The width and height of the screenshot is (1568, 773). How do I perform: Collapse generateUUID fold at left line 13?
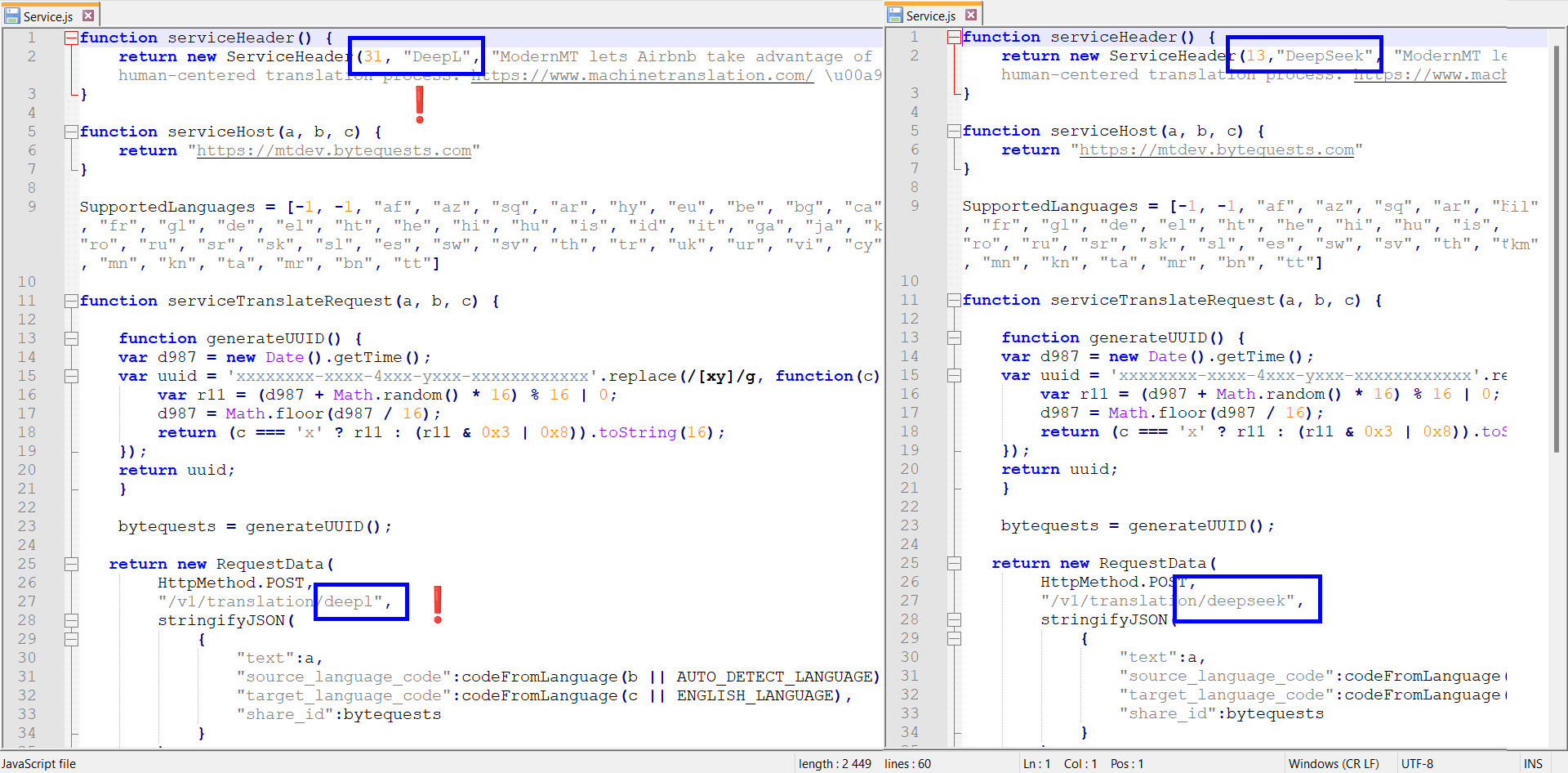pyautogui.click(x=72, y=338)
